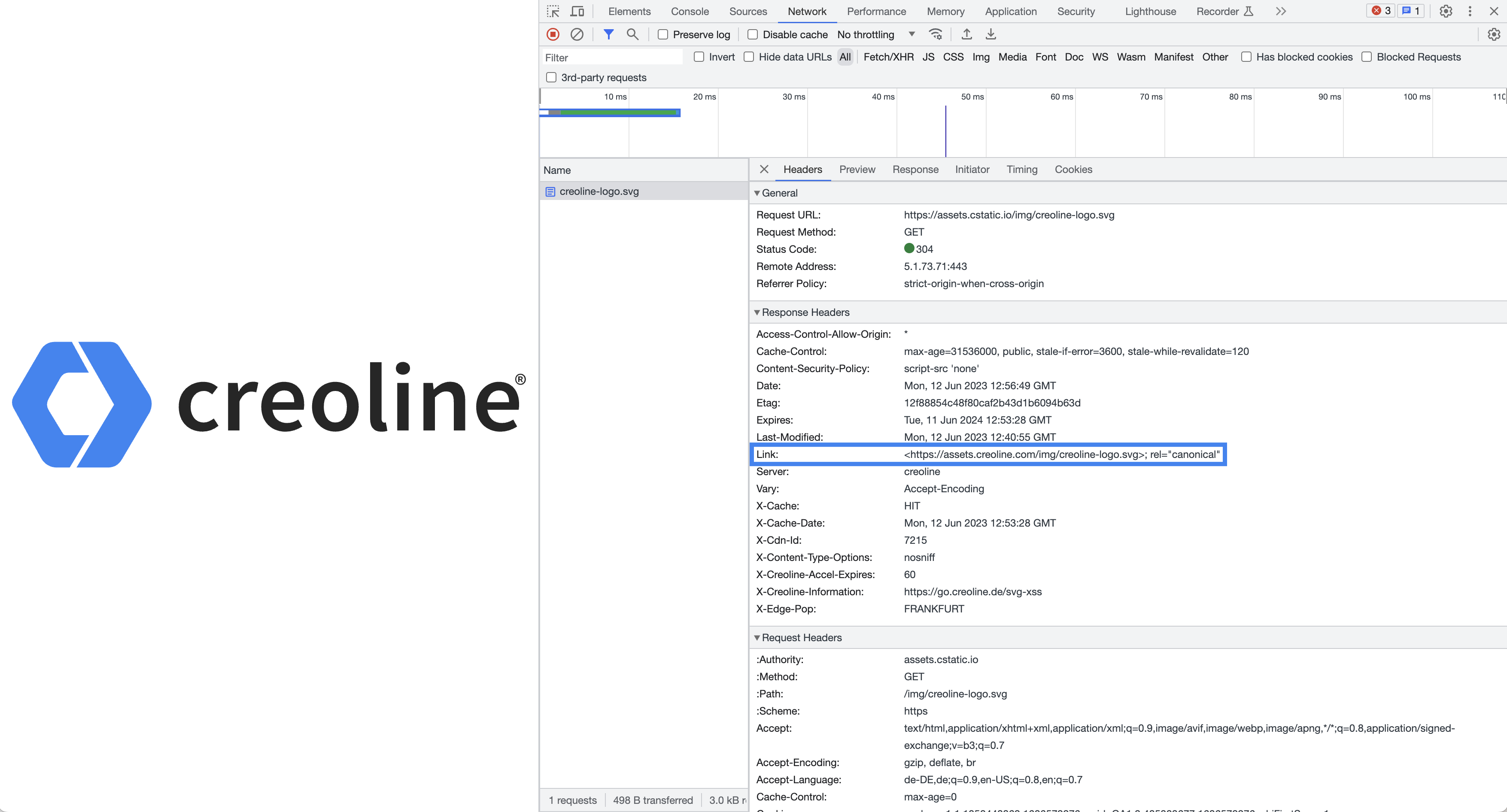Enable Preserve log checkbox
Viewport: 1507px width, 812px height.
point(663,34)
